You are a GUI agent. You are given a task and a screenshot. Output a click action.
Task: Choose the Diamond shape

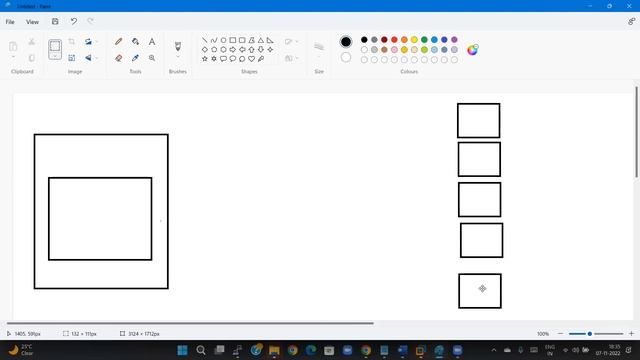pyautogui.click(x=204, y=49)
